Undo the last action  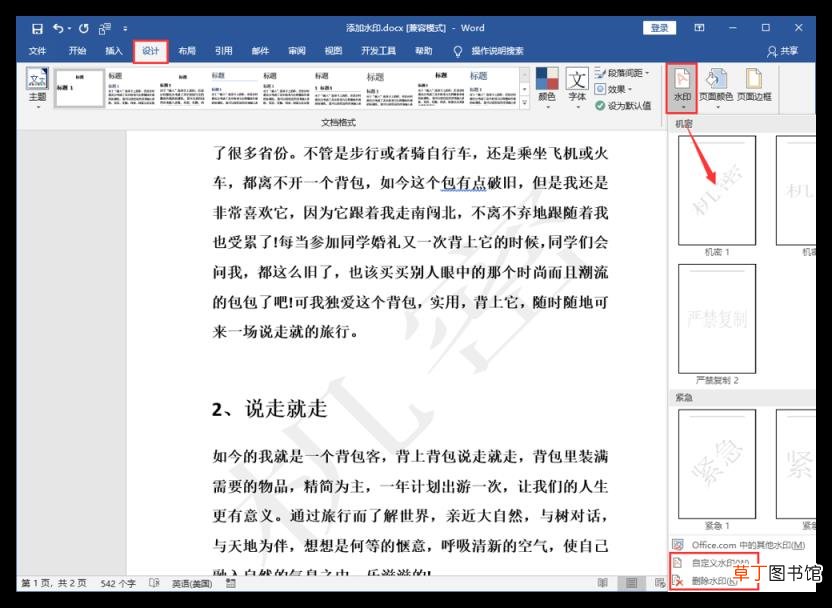(58, 29)
